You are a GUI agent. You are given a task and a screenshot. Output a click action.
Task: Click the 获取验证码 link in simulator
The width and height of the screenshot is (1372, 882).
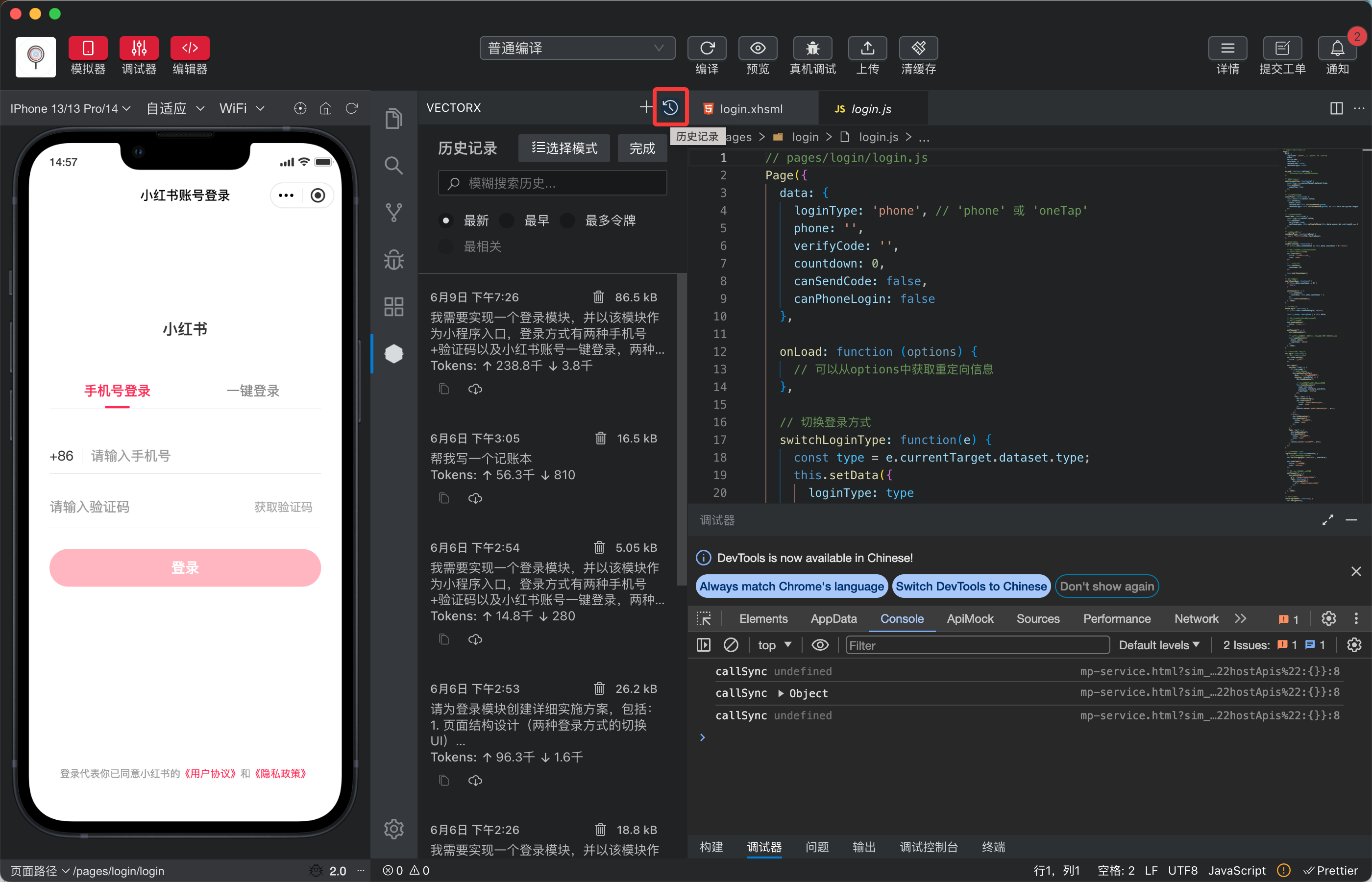(283, 507)
